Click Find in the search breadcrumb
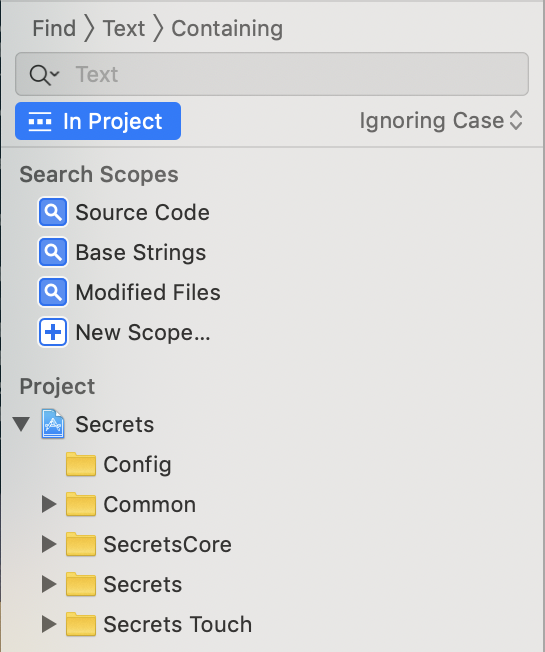545x652 pixels. coord(54,29)
